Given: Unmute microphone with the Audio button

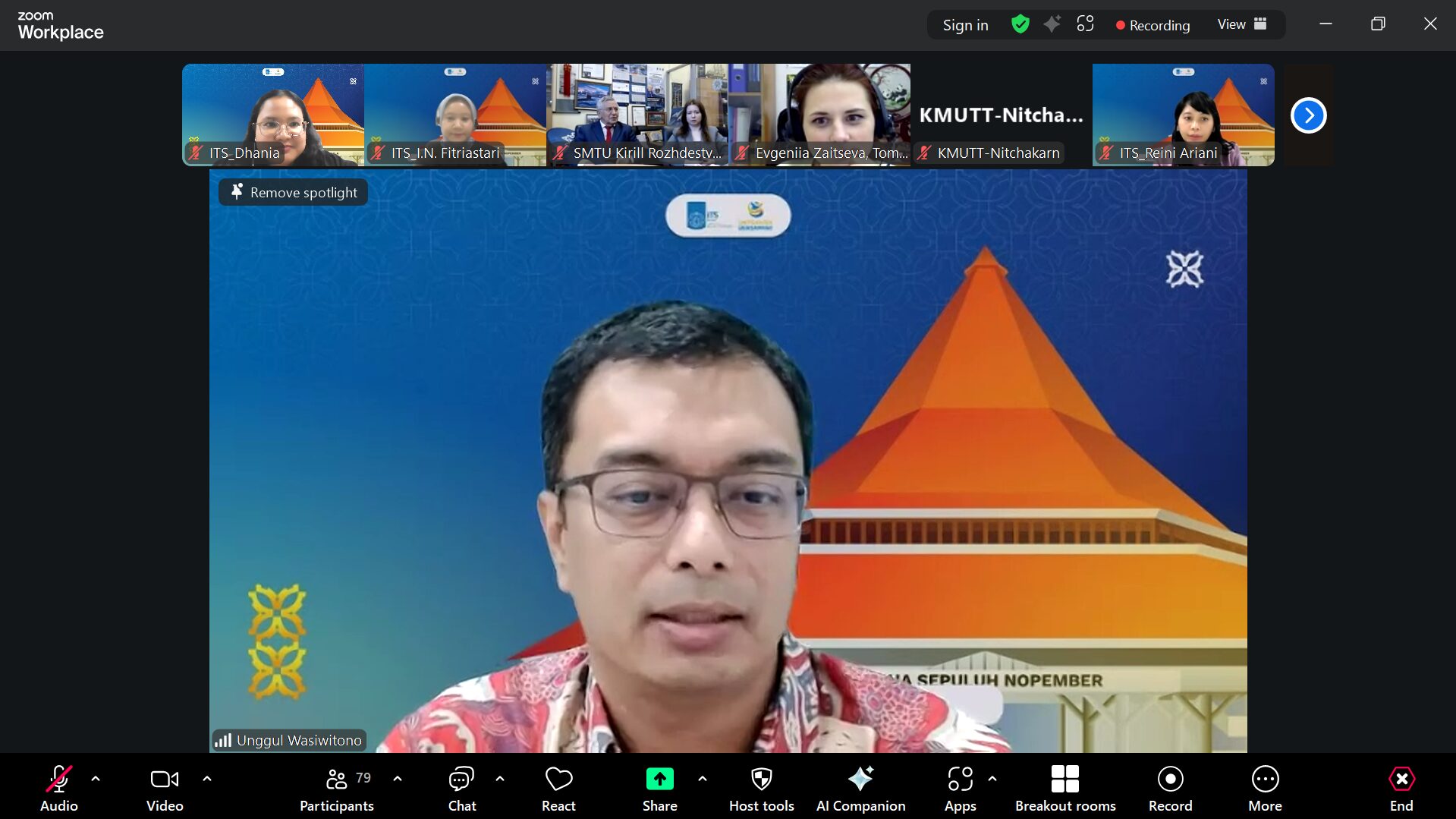Looking at the screenshot, I should click(58, 788).
